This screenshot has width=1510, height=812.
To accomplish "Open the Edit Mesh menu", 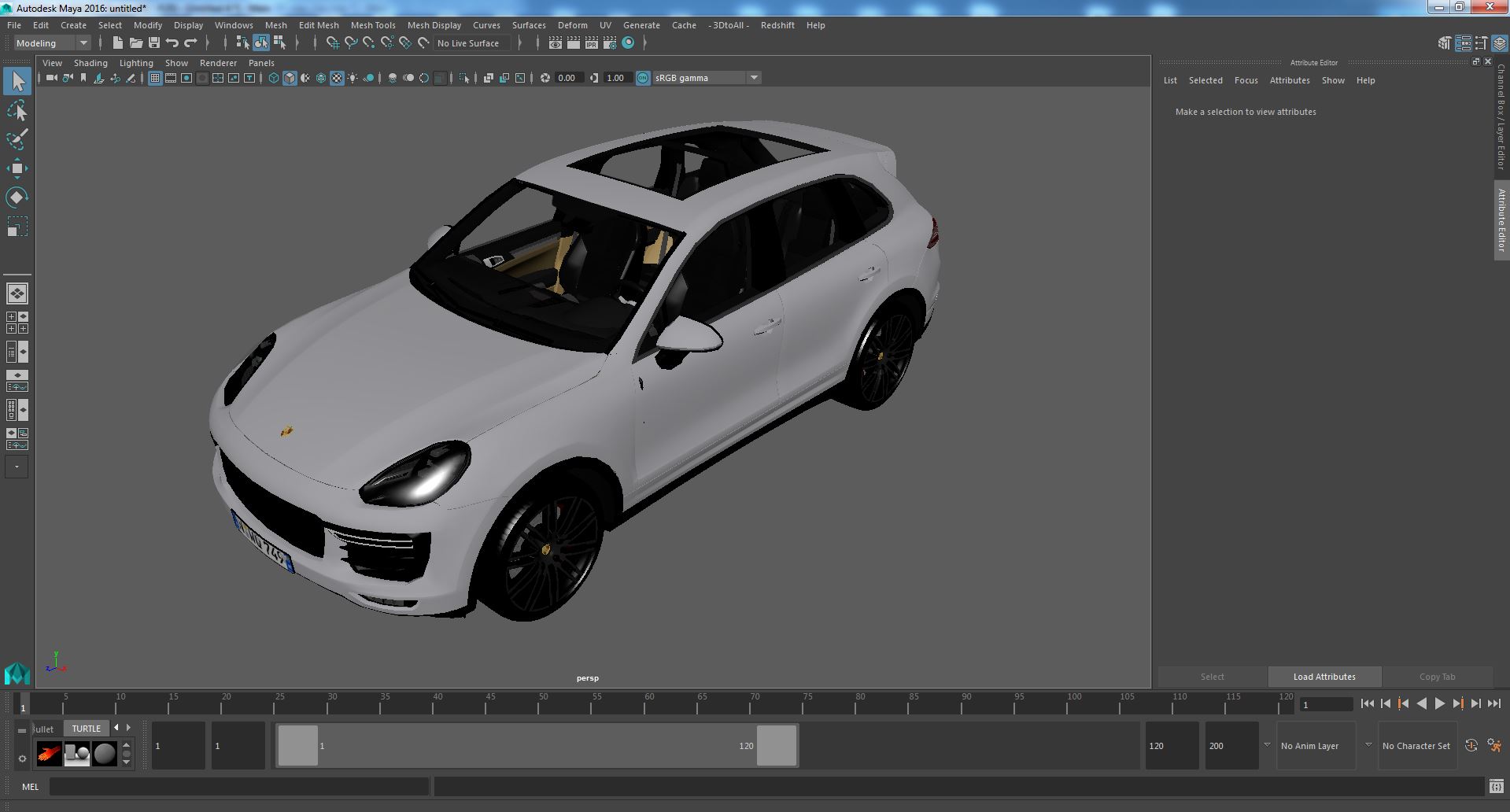I will coord(319,25).
